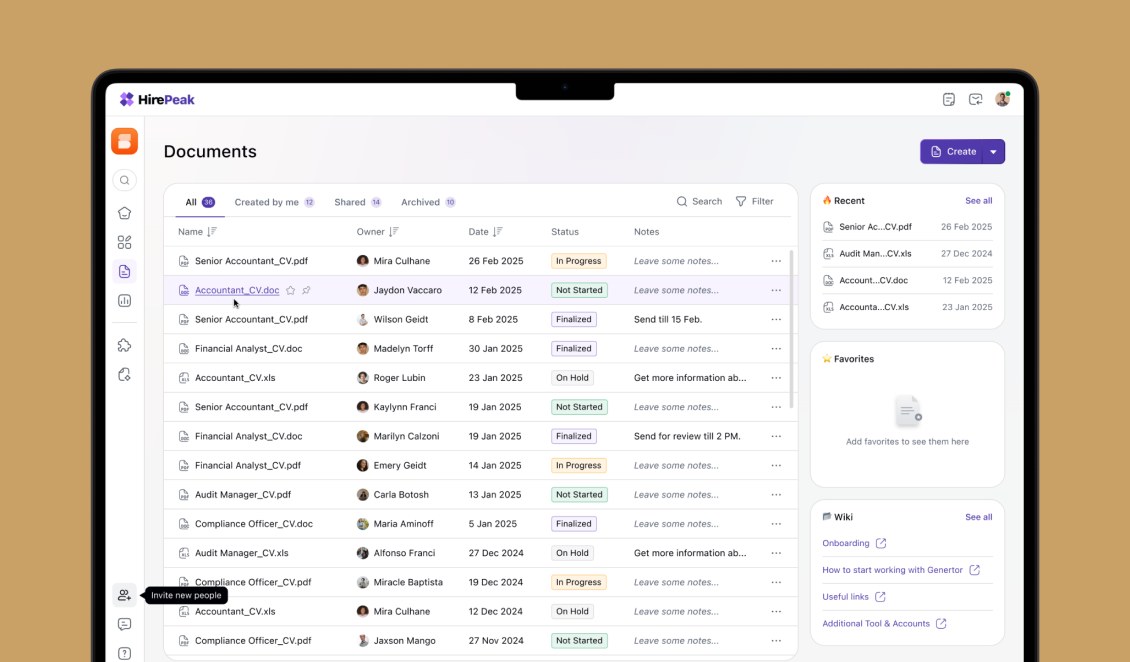Click the HirePeak logo
The image size is (1130, 662).
157,99
